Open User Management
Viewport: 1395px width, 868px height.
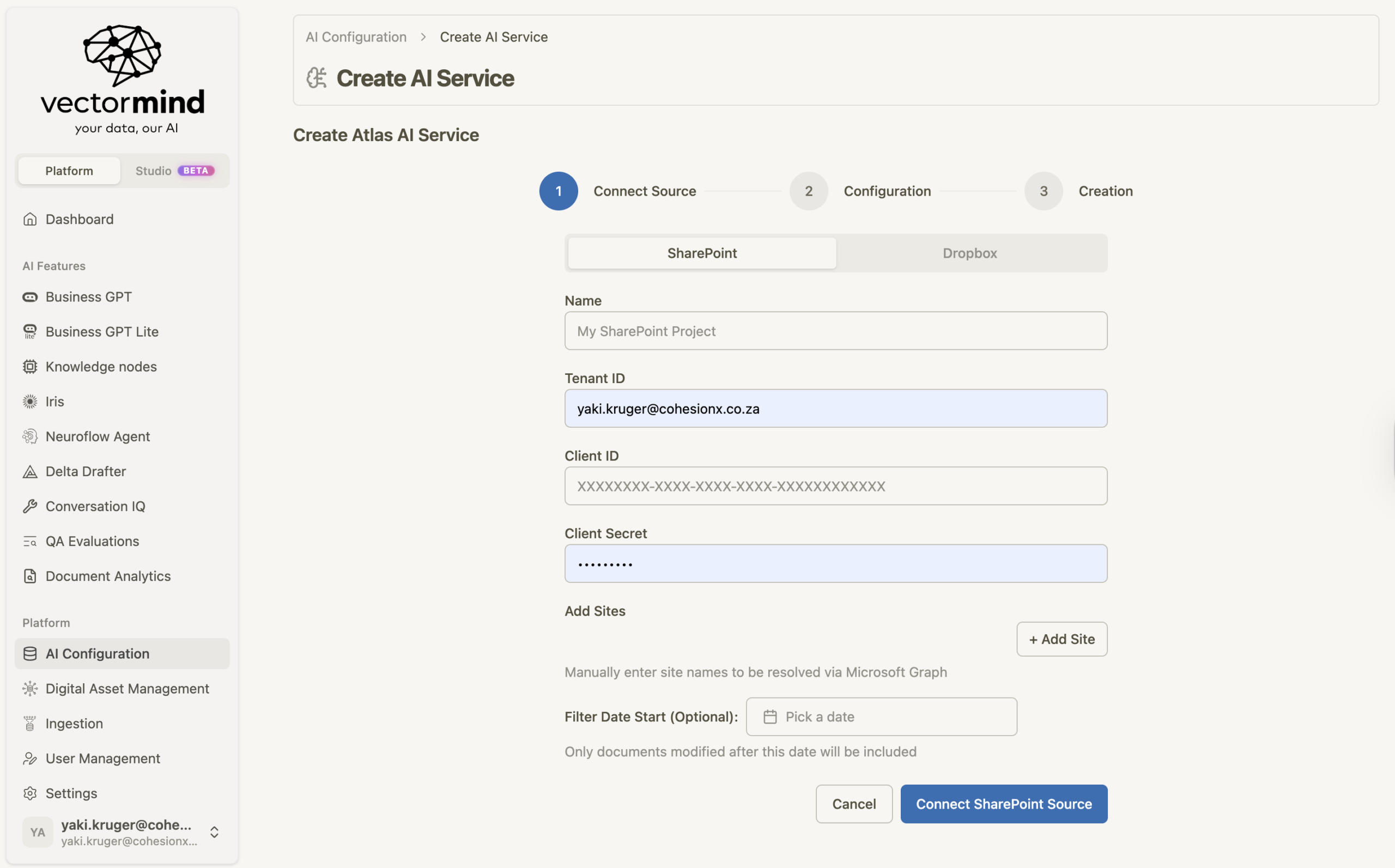(x=122, y=759)
